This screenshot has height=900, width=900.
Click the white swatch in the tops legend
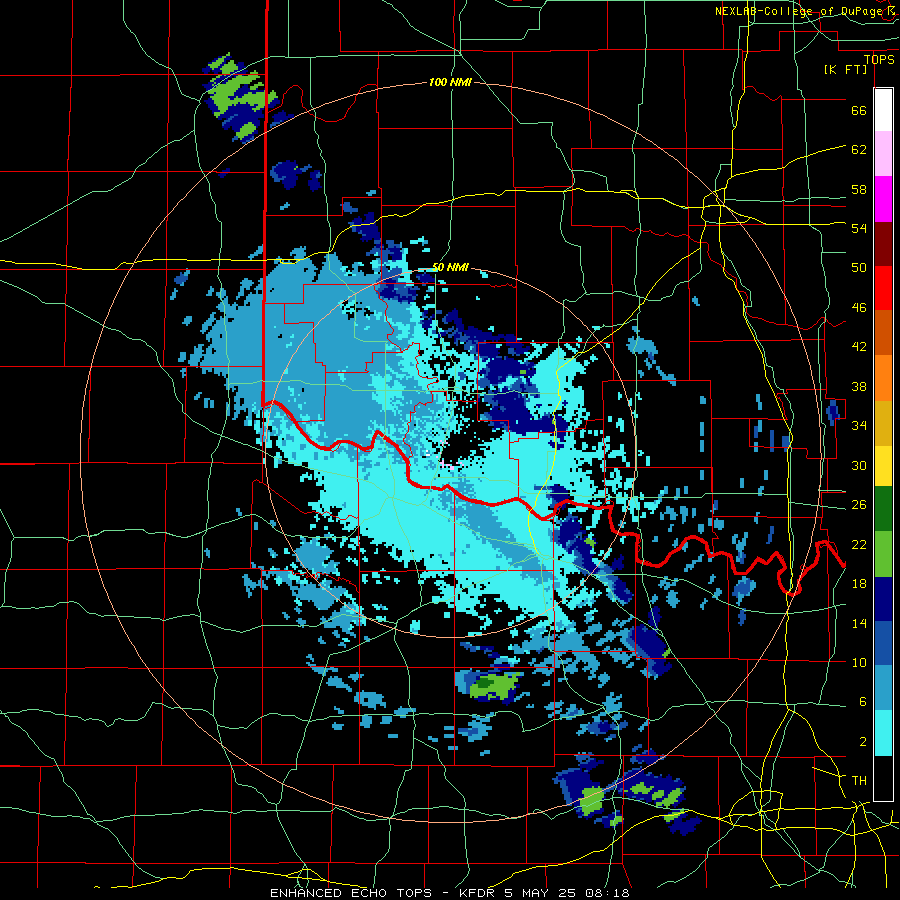[883, 110]
